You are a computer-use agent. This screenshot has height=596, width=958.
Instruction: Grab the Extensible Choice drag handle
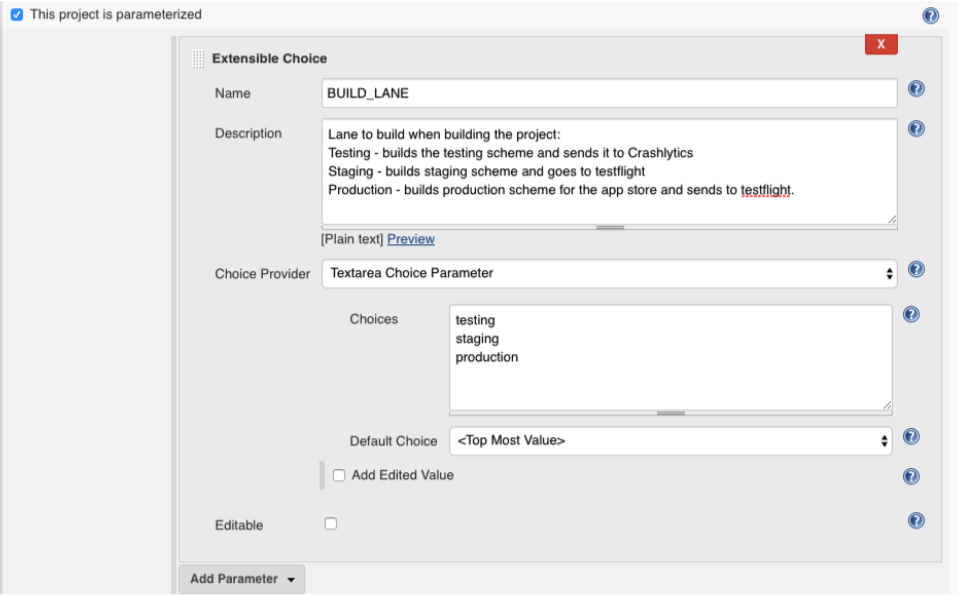198,59
